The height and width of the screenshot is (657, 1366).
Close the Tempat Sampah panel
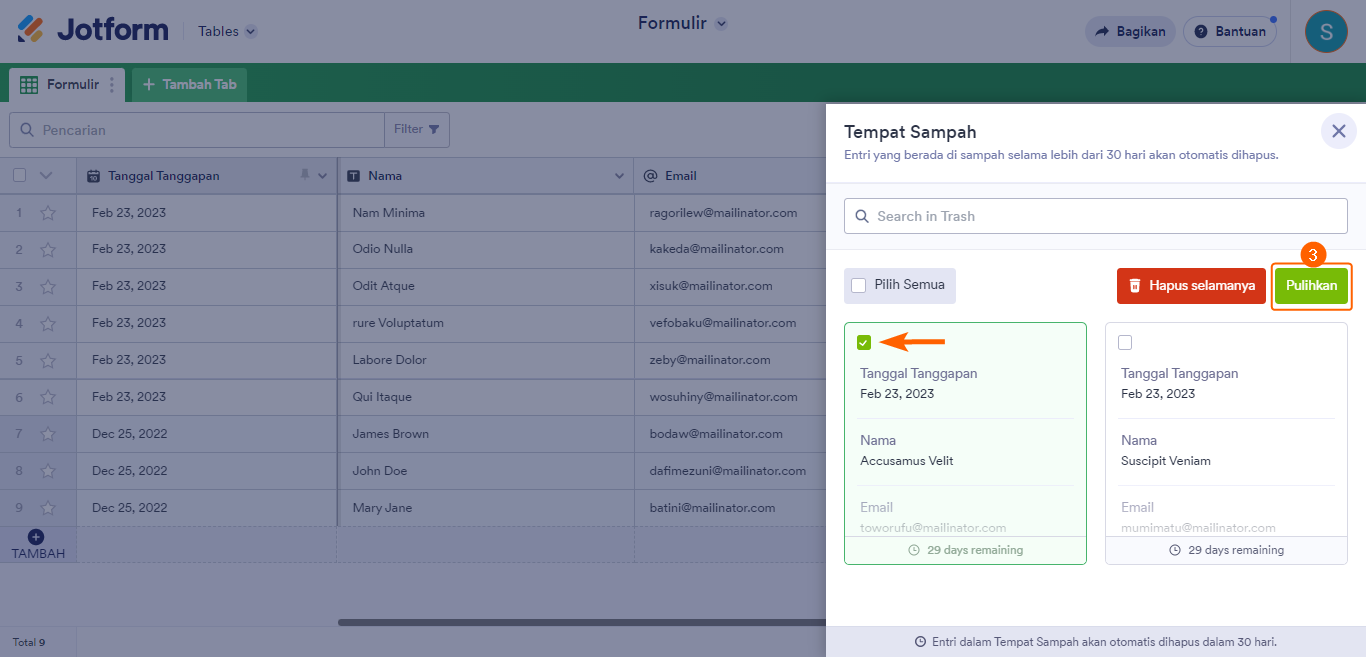point(1339,131)
